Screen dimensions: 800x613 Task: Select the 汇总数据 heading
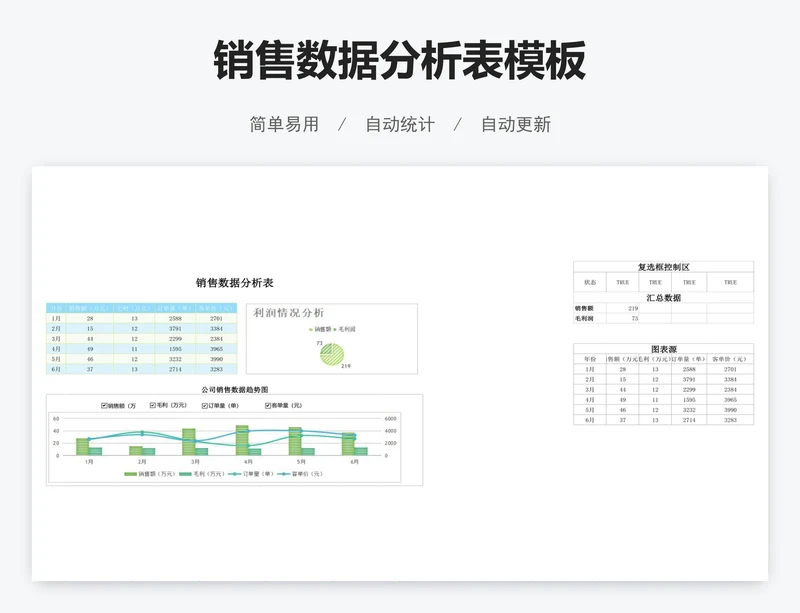pyautogui.click(x=663, y=298)
